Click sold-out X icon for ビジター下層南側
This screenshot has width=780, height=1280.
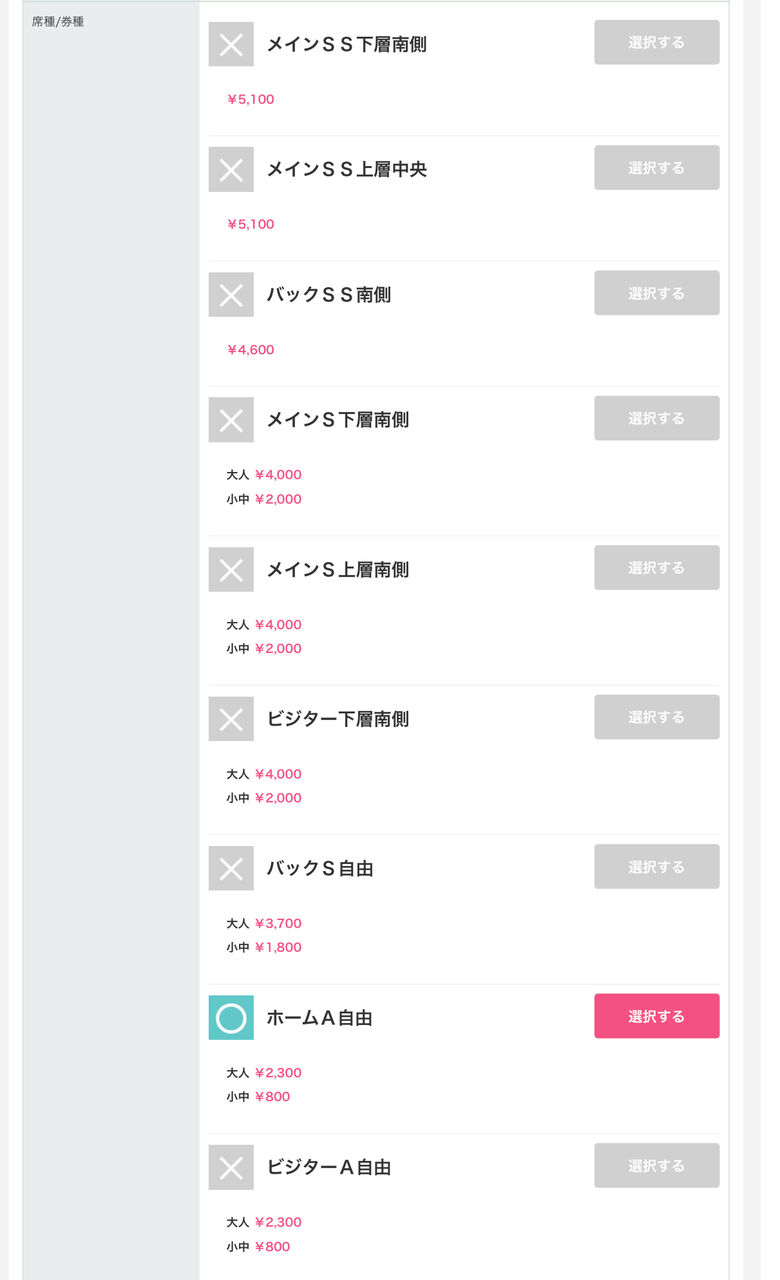(231, 719)
